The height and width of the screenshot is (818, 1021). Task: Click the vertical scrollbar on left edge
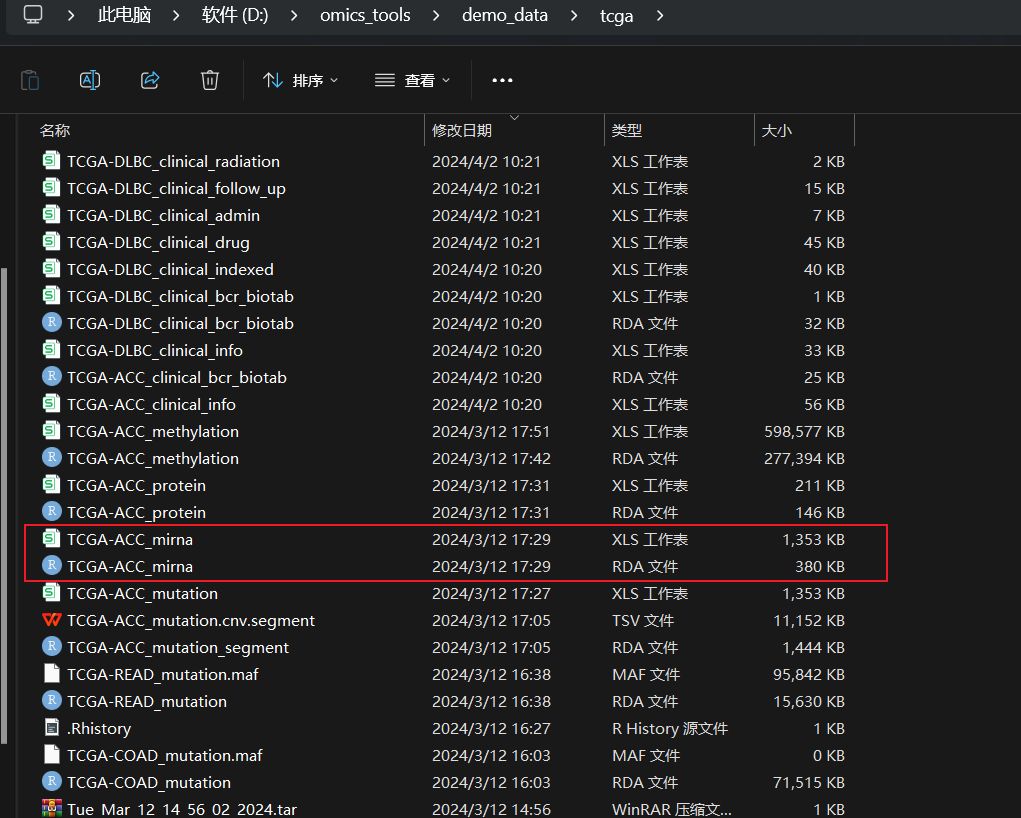(x=4, y=505)
